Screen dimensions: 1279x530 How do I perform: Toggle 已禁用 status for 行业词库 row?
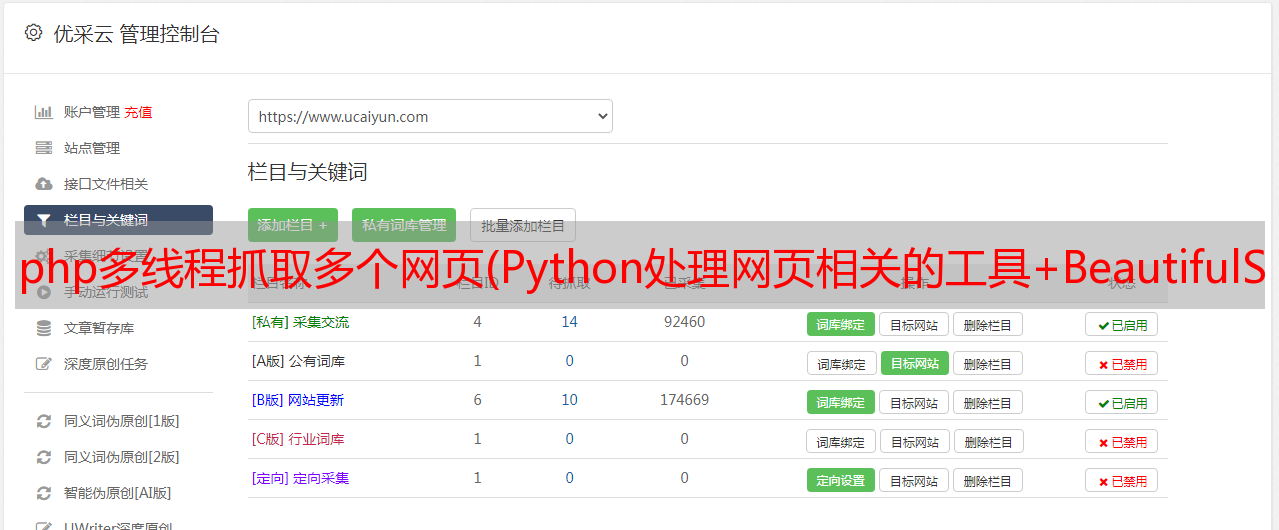1122,442
